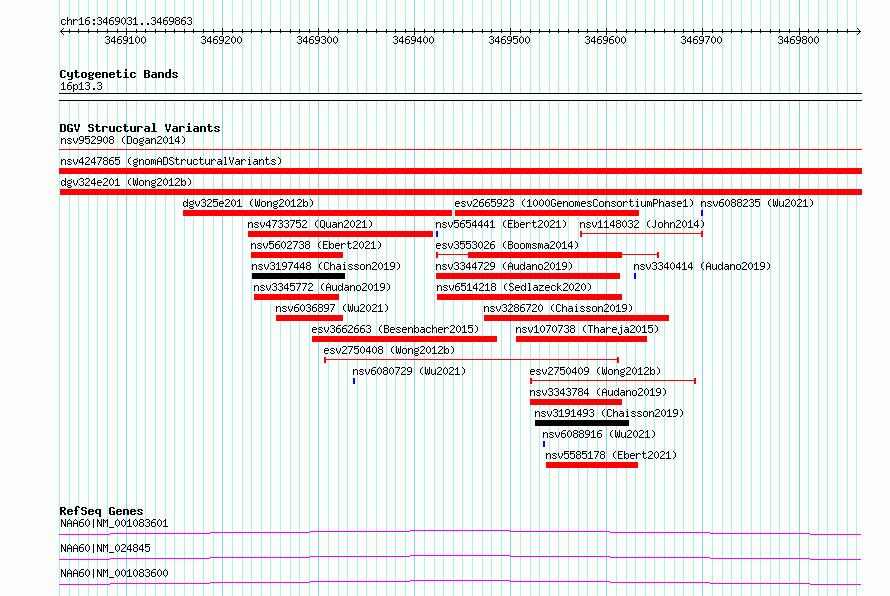Click nsv3345772 (Audano2019) label
Image resolution: width=890 pixels, height=596 pixels.
322,287
